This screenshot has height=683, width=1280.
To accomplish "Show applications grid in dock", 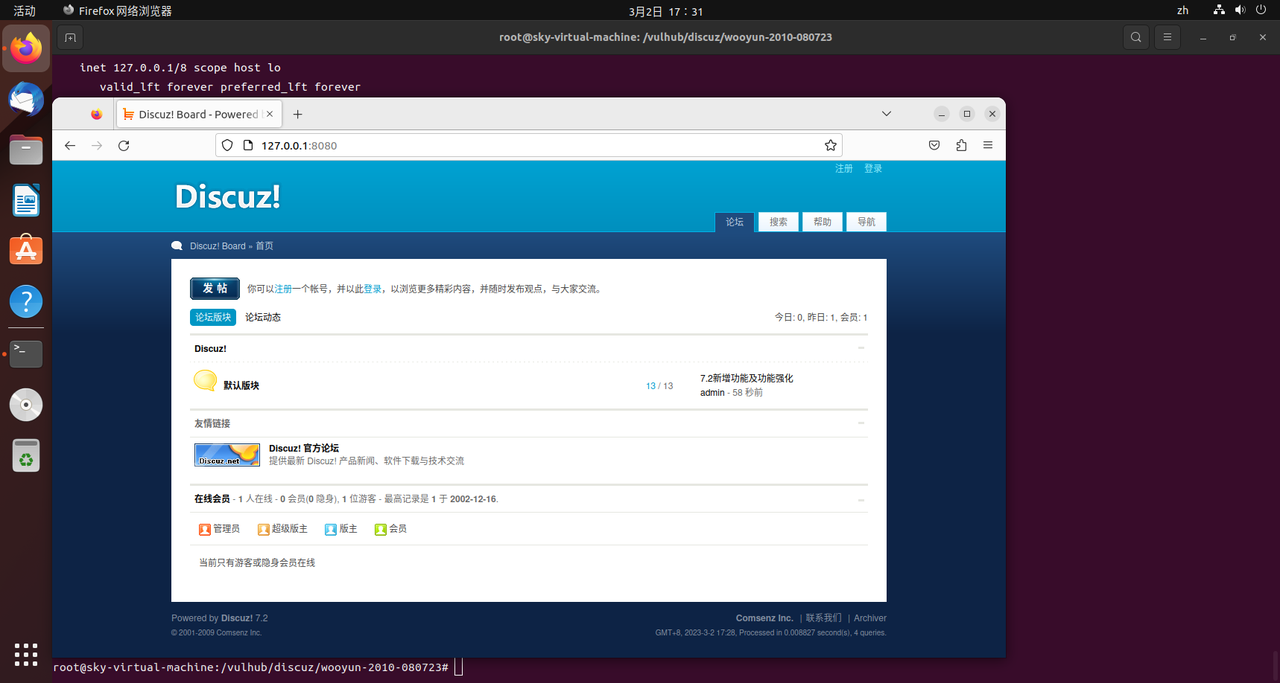I will tap(26, 654).
